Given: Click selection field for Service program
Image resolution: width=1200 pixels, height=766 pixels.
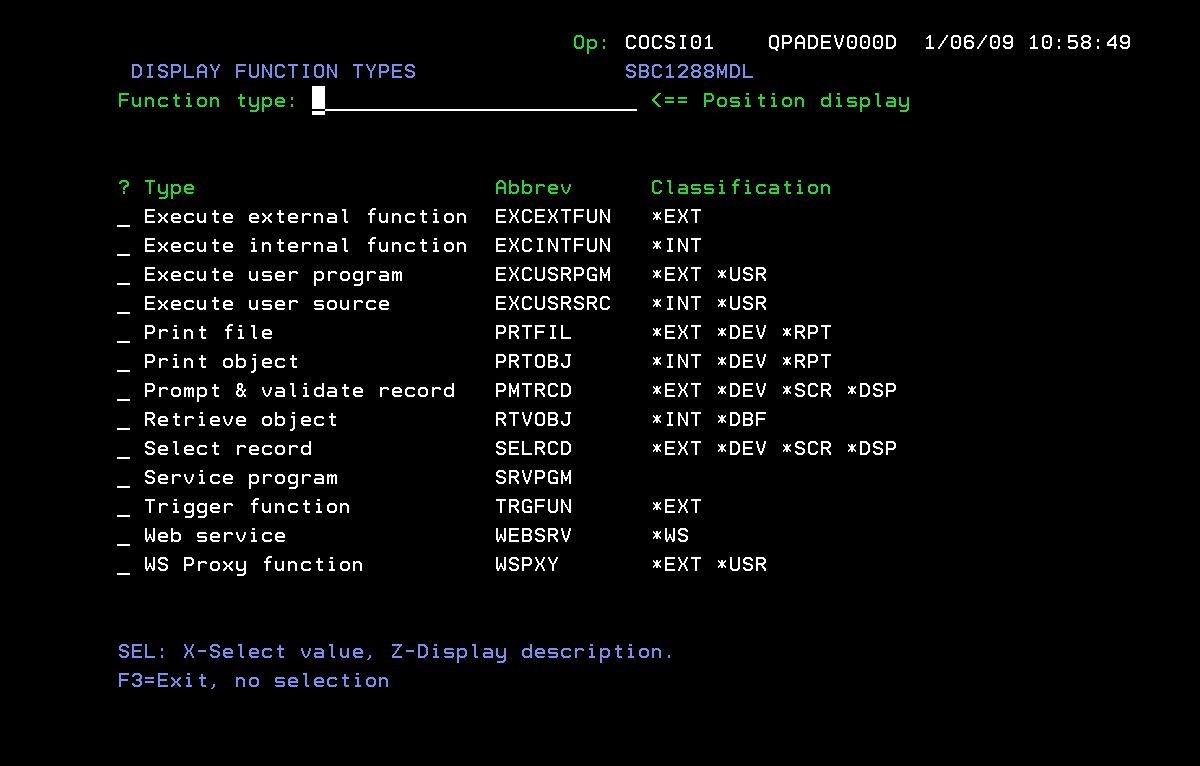Looking at the screenshot, I should coord(124,479).
